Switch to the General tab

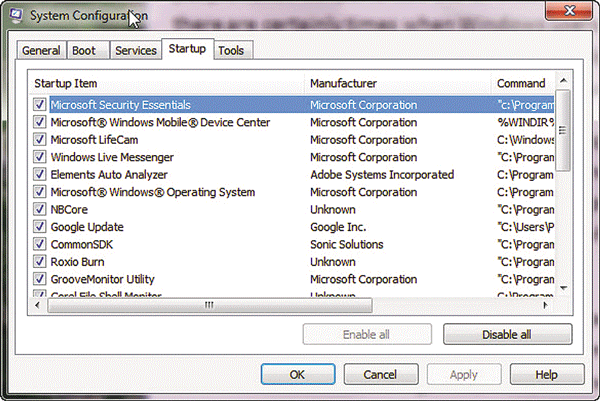pyautogui.click(x=42, y=50)
